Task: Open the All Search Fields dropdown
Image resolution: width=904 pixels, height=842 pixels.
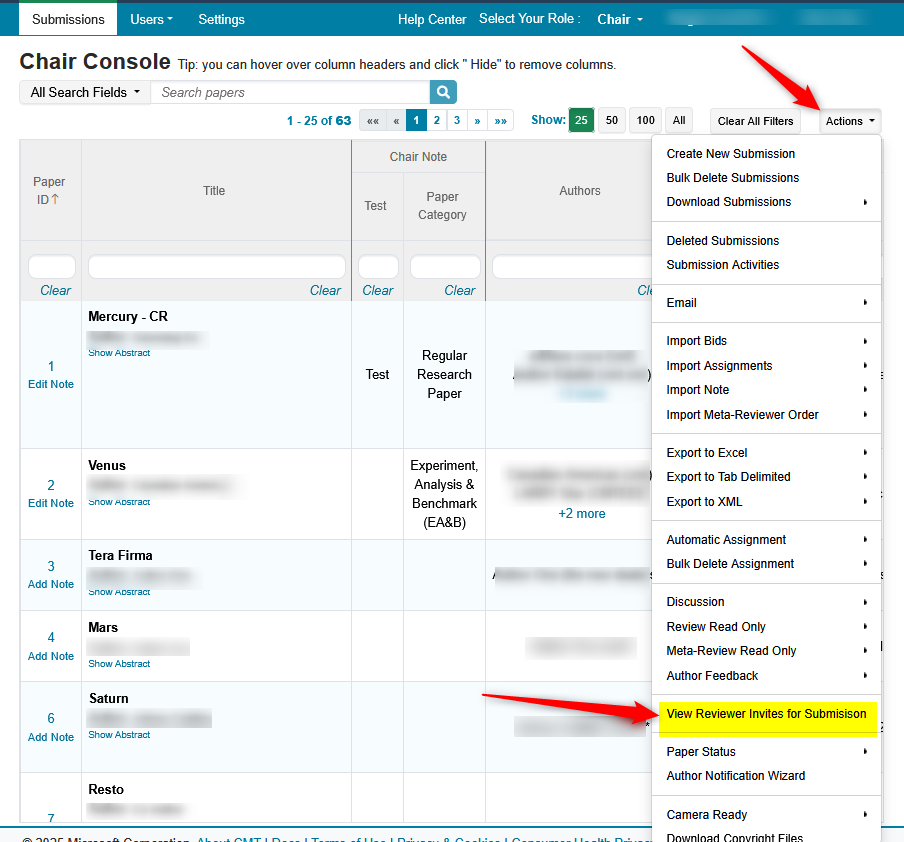Action: [x=85, y=92]
